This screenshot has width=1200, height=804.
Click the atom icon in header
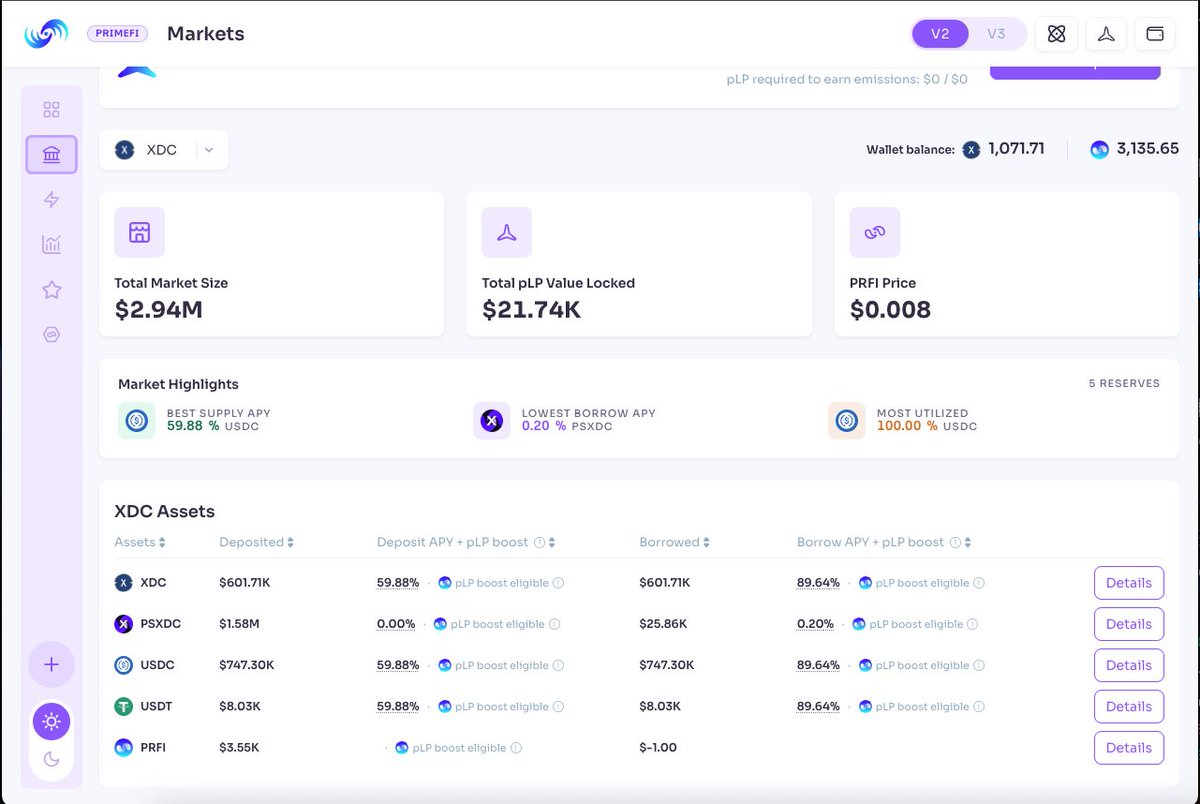pos(1056,34)
